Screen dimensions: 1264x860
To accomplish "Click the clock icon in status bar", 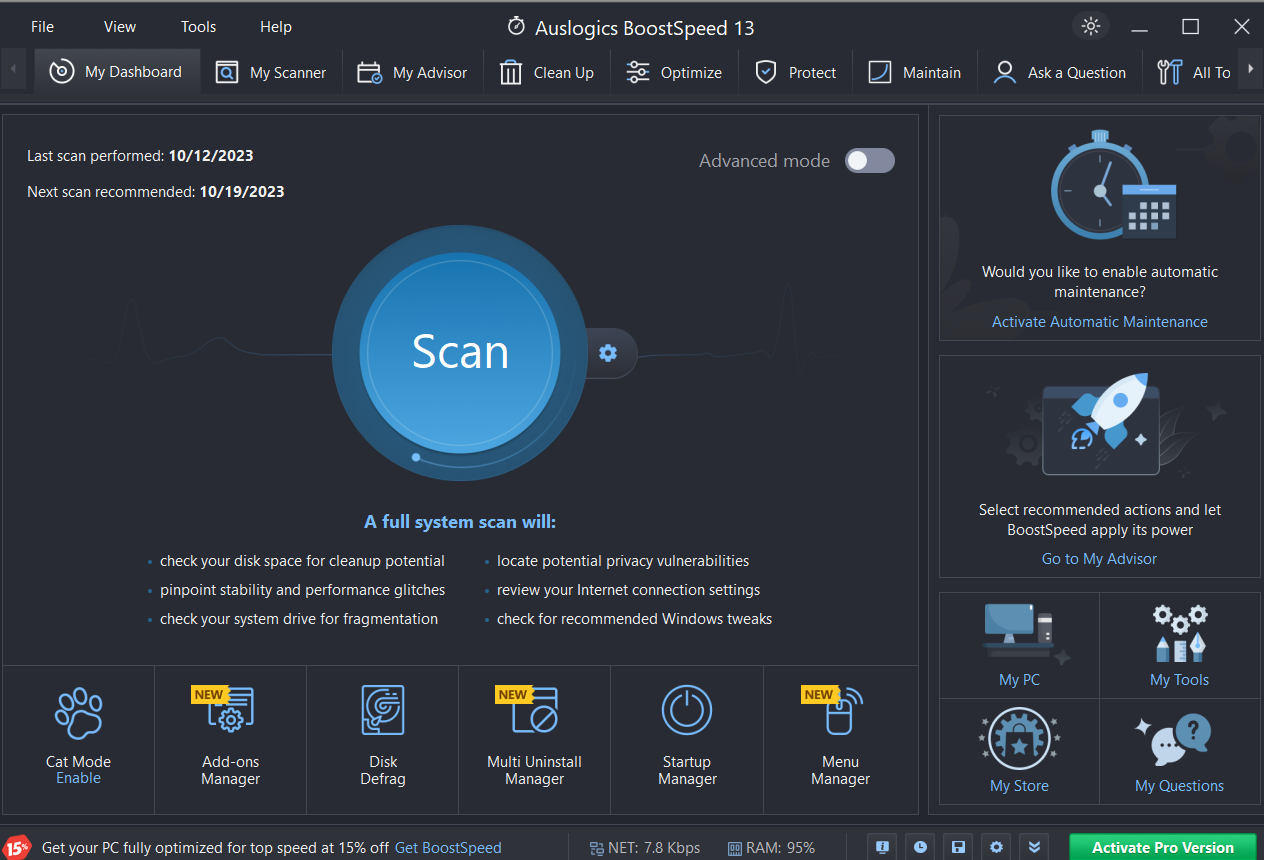I will pos(920,847).
